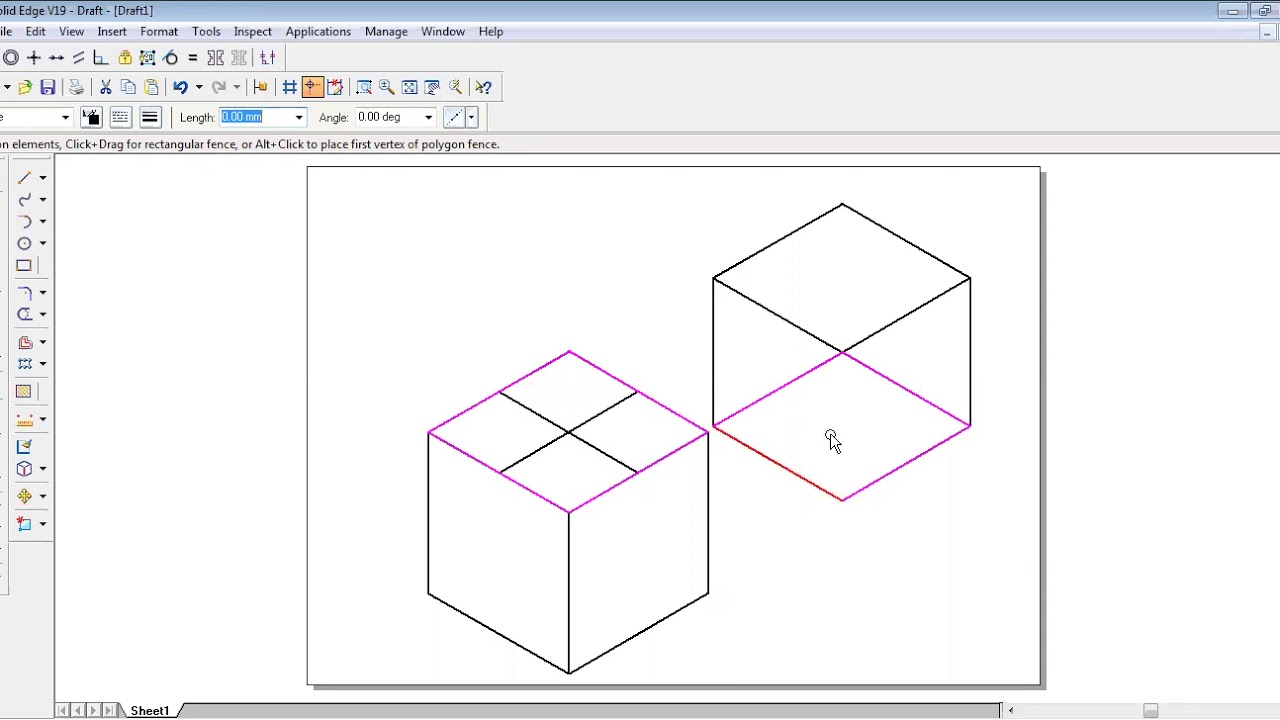Click the Undo arrow icon
This screenshot has height=720, width=1280.
(x=180, y=87)
